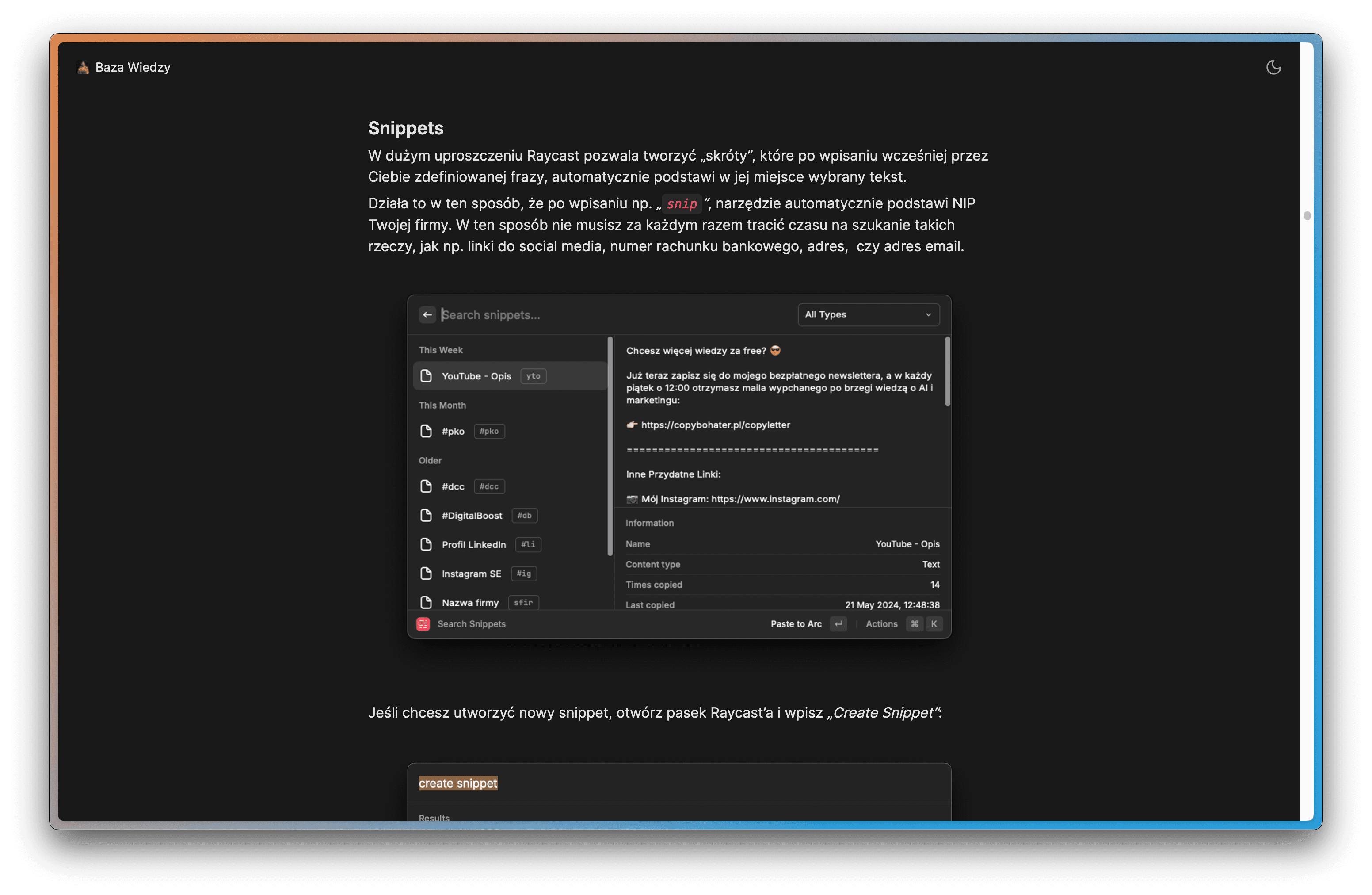Click the Name value YouTube - Opis

pos(907,544)
